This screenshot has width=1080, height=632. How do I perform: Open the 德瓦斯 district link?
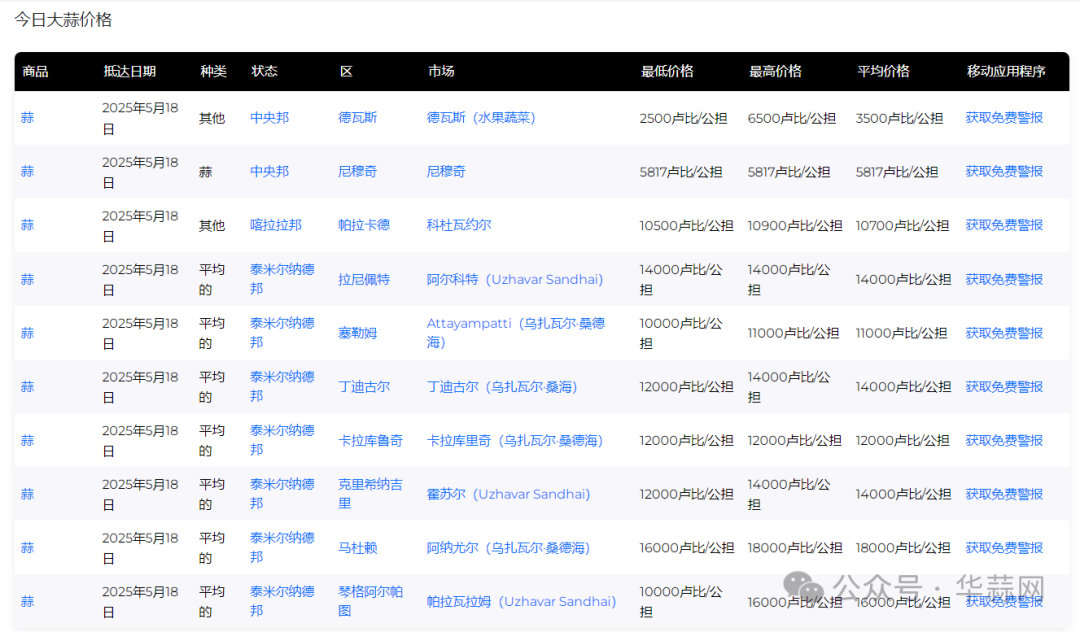(x=357, y=118)
